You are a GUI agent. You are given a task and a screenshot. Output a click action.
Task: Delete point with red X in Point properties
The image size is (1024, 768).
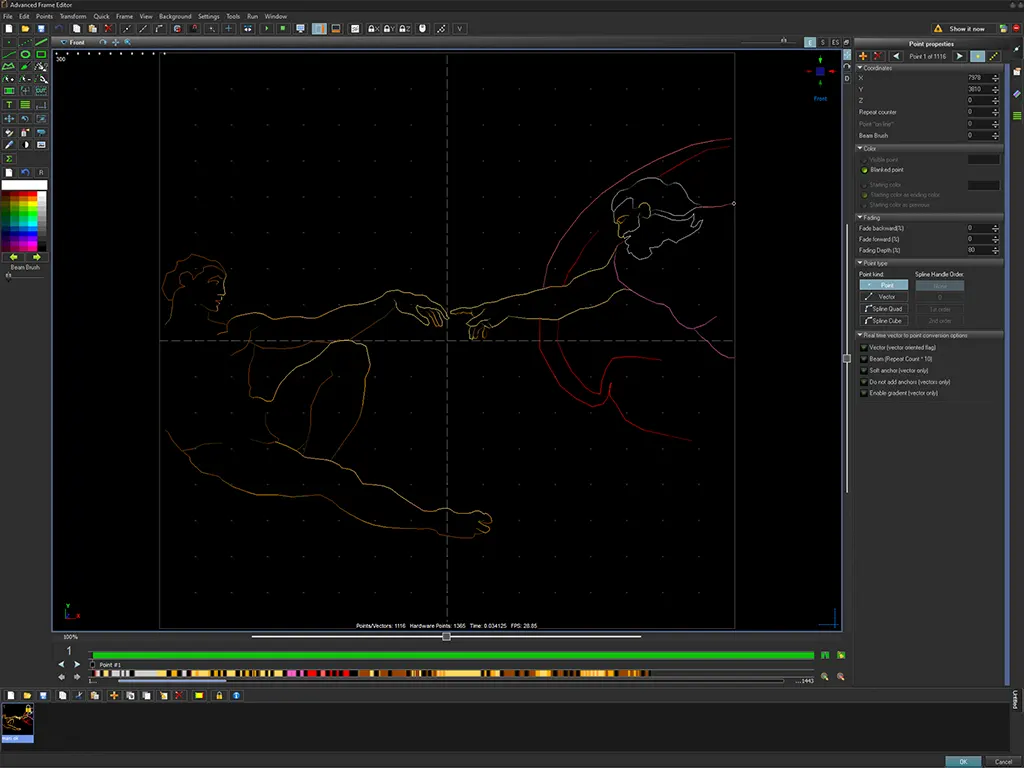click(x=878, y=56)
